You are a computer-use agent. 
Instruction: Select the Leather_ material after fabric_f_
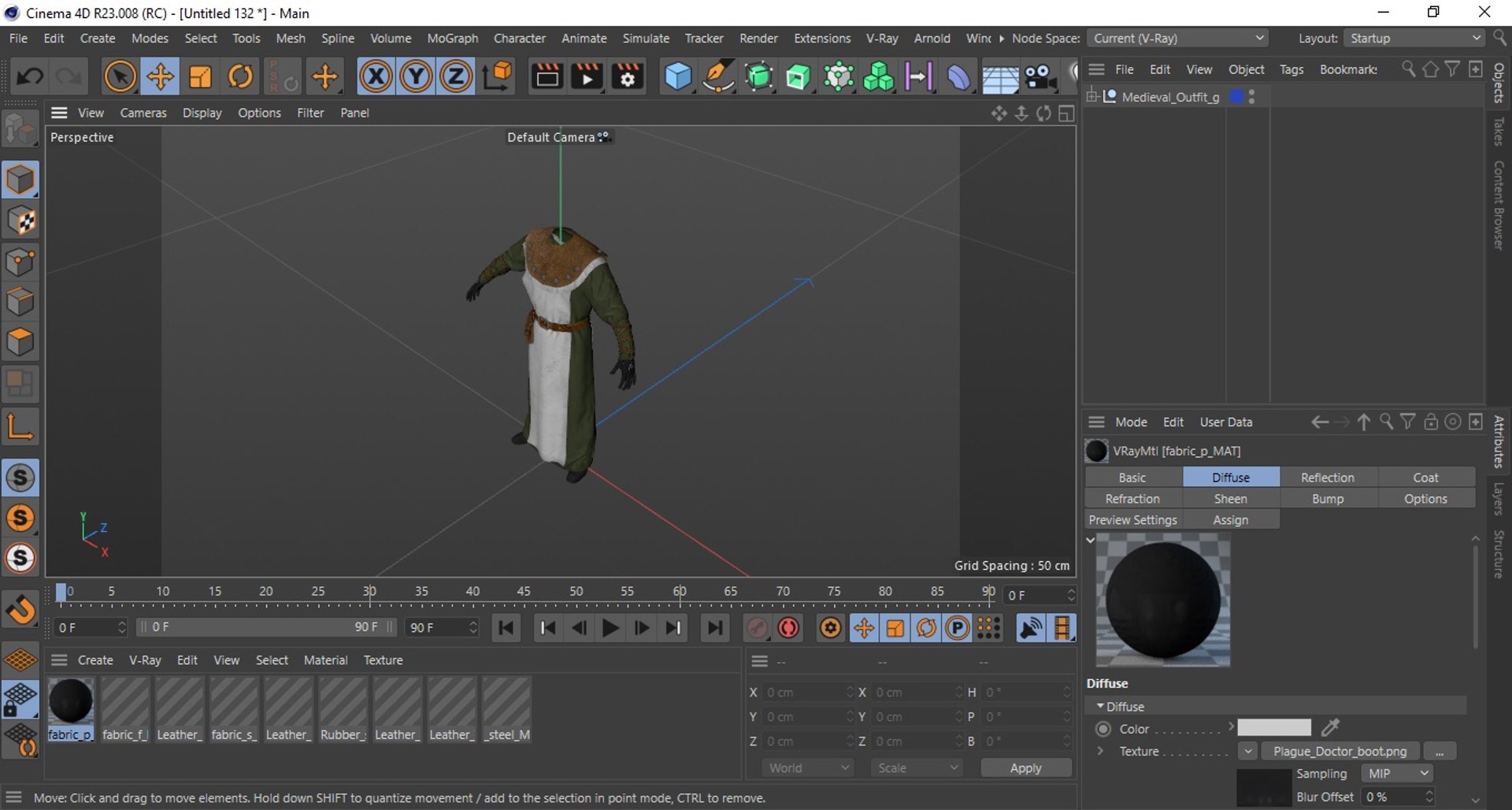[x=179, y=711]
